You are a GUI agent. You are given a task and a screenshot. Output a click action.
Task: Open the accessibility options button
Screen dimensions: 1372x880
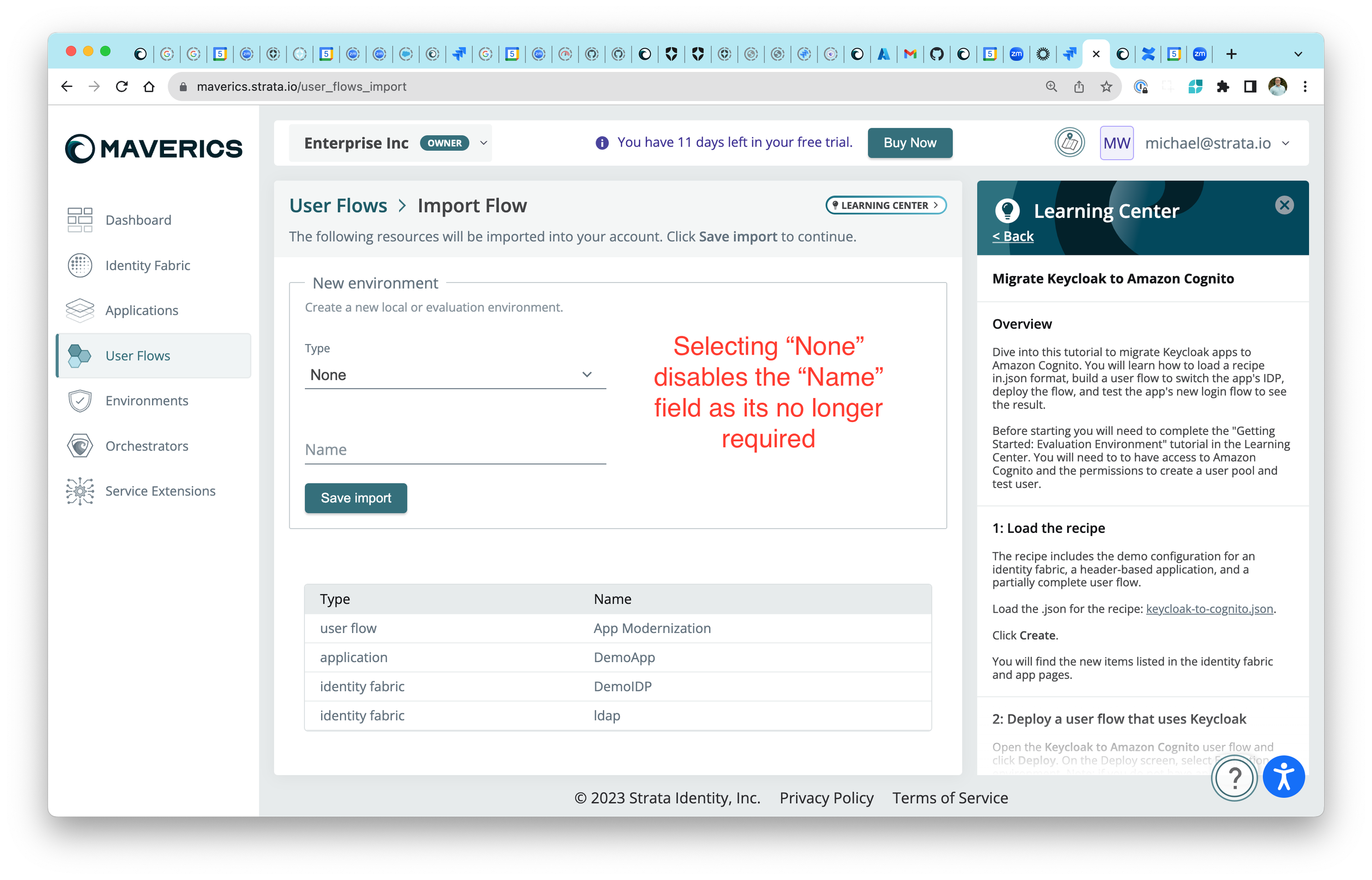pos(1283,777)
